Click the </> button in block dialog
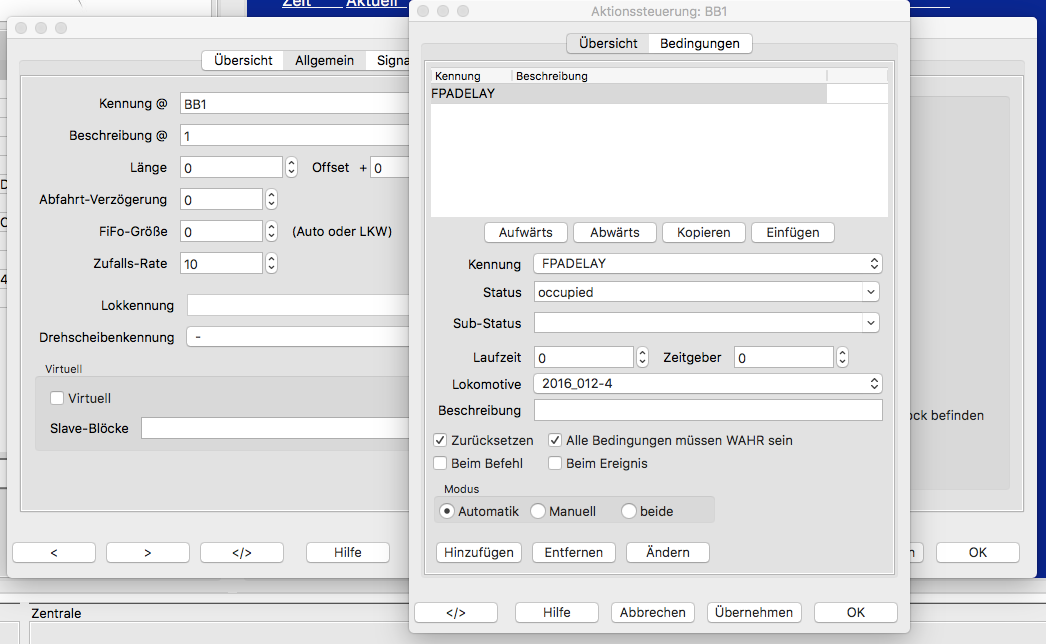Viewport: 1046px width, 644px height. (241, 552)
